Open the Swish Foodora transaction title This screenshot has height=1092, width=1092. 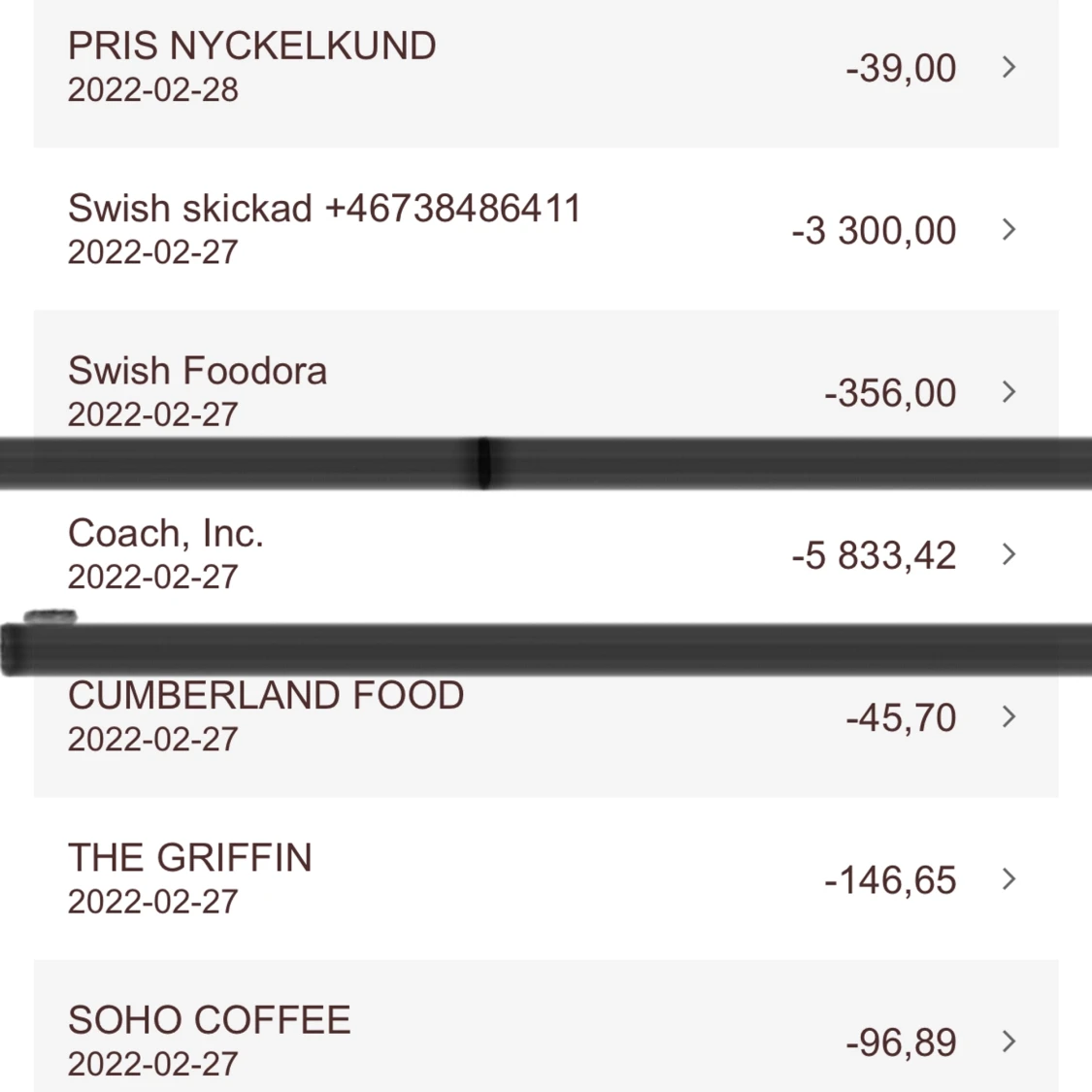pos(197,371)
